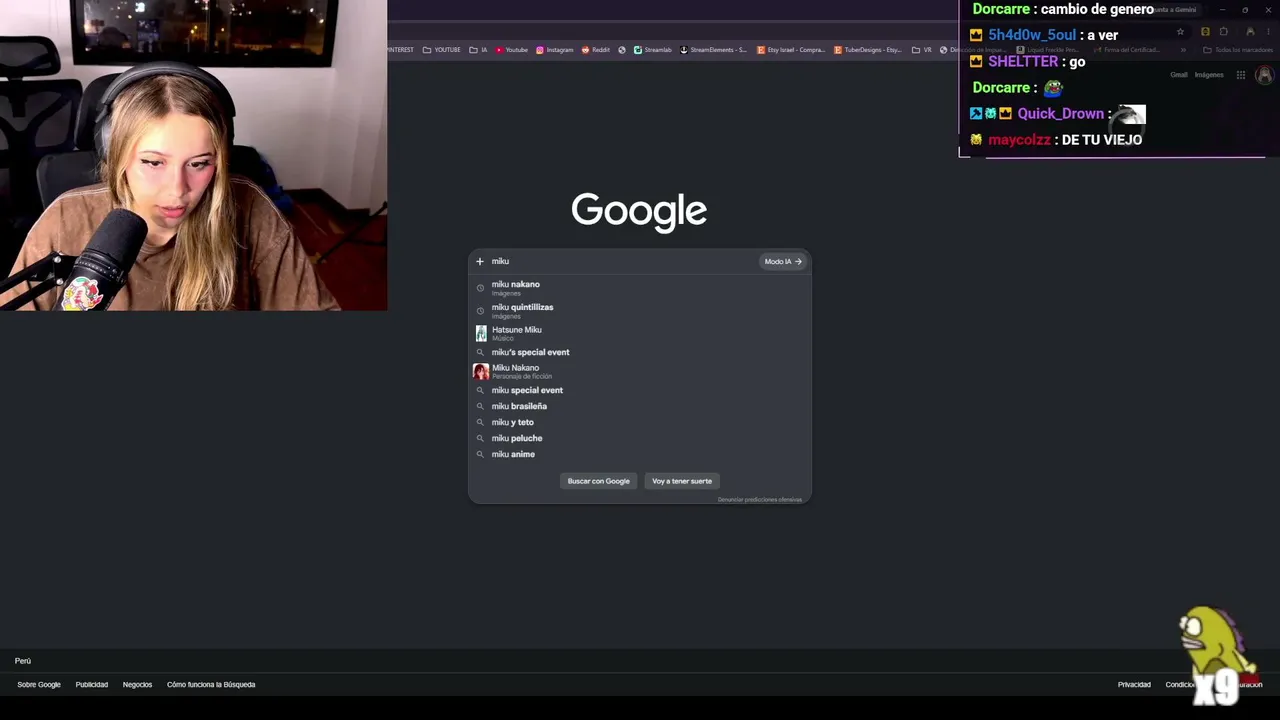The height and width of the screenshot is (720, 1280).
Task: Open the globe bookmark after Reddit
Action: coord(622,50)
